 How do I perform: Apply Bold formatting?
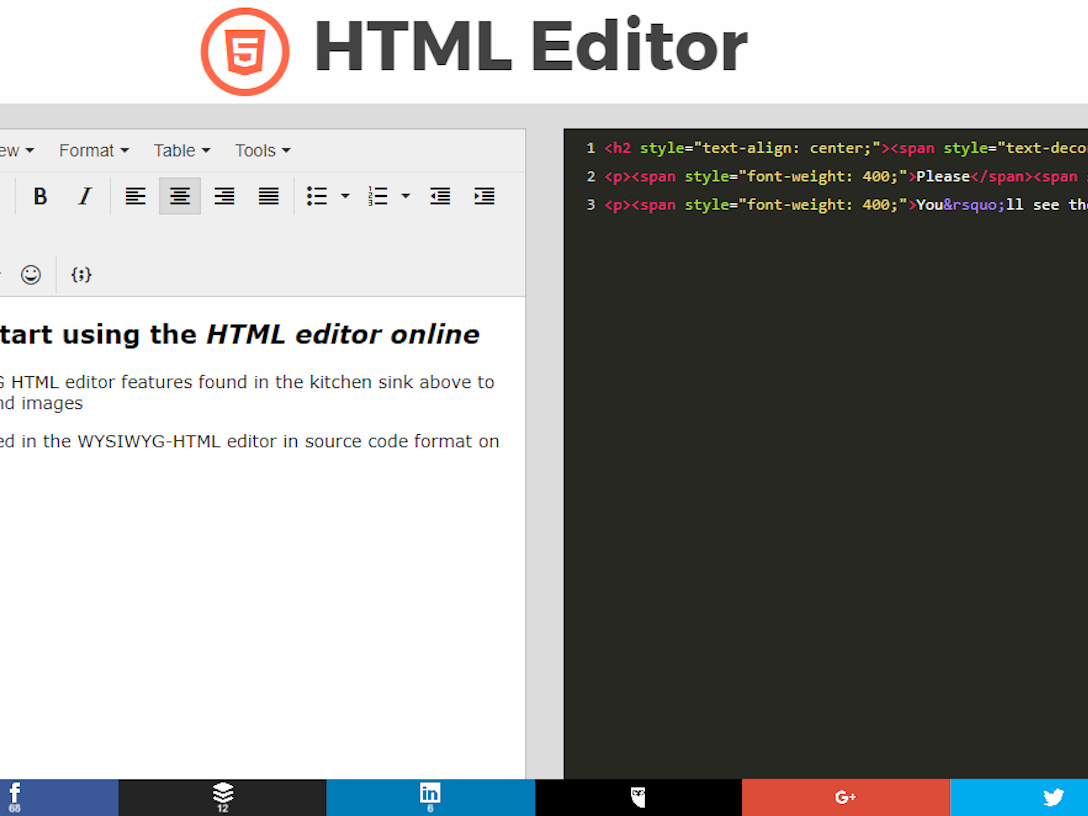coord(40,196)
